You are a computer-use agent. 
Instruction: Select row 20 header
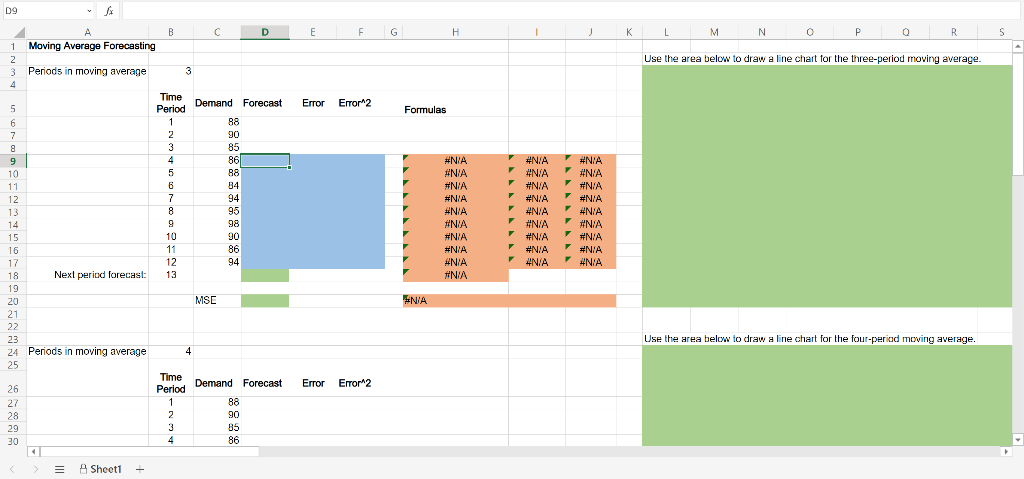pyautogui.click(x=13, y=301)
